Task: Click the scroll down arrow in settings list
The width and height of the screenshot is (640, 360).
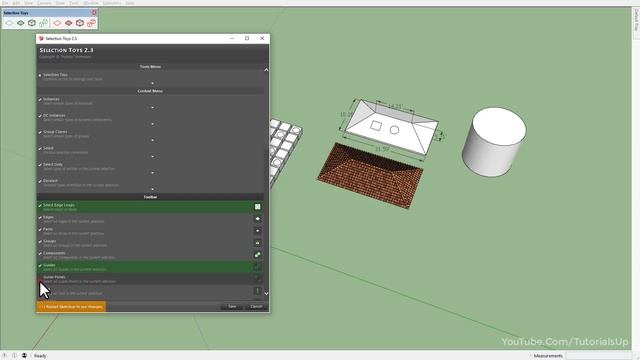Action: [266, 293]
